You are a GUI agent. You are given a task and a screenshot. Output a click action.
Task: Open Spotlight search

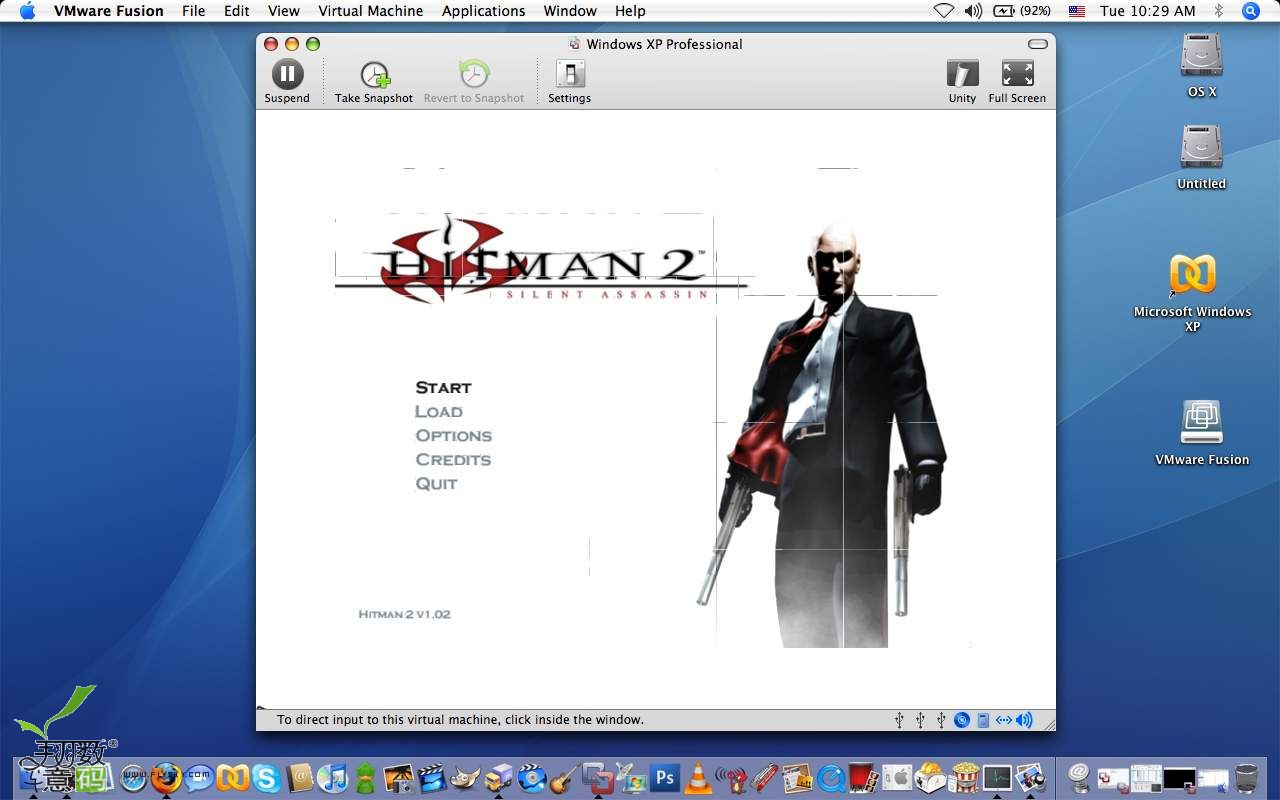click(x=1251, y=11)
